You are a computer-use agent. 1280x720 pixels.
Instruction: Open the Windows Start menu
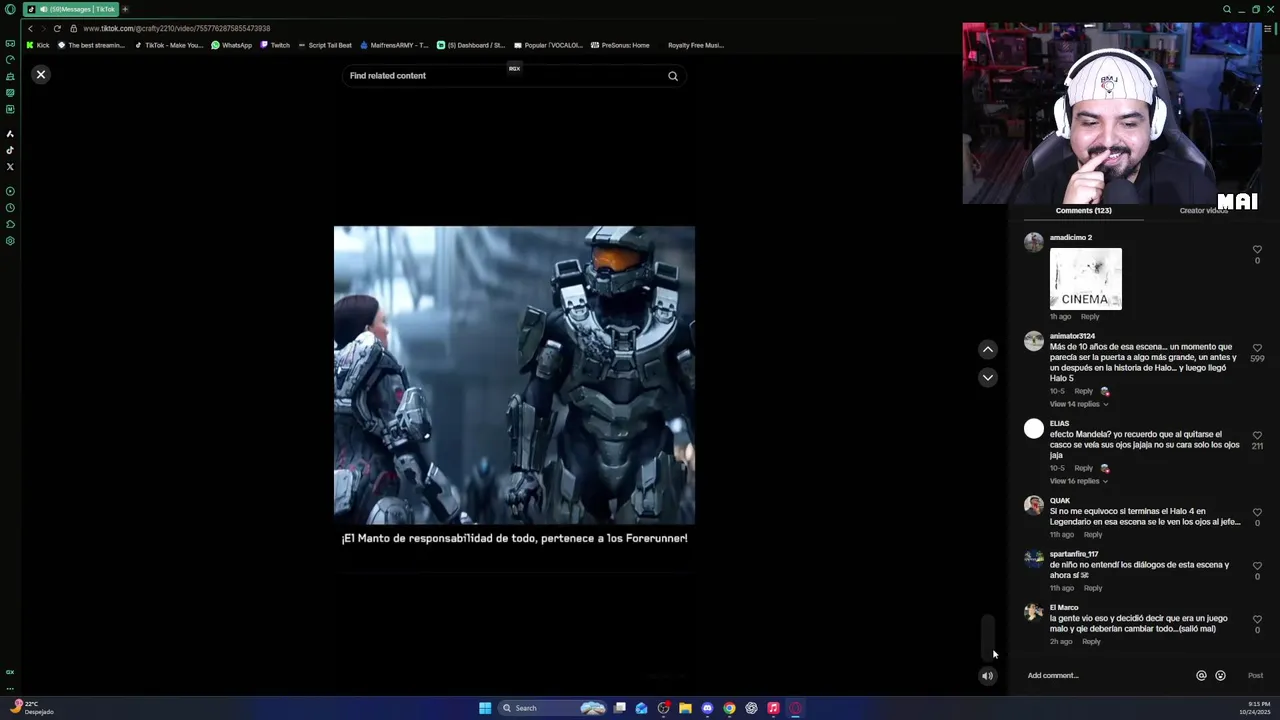click(x=485, y=708)
